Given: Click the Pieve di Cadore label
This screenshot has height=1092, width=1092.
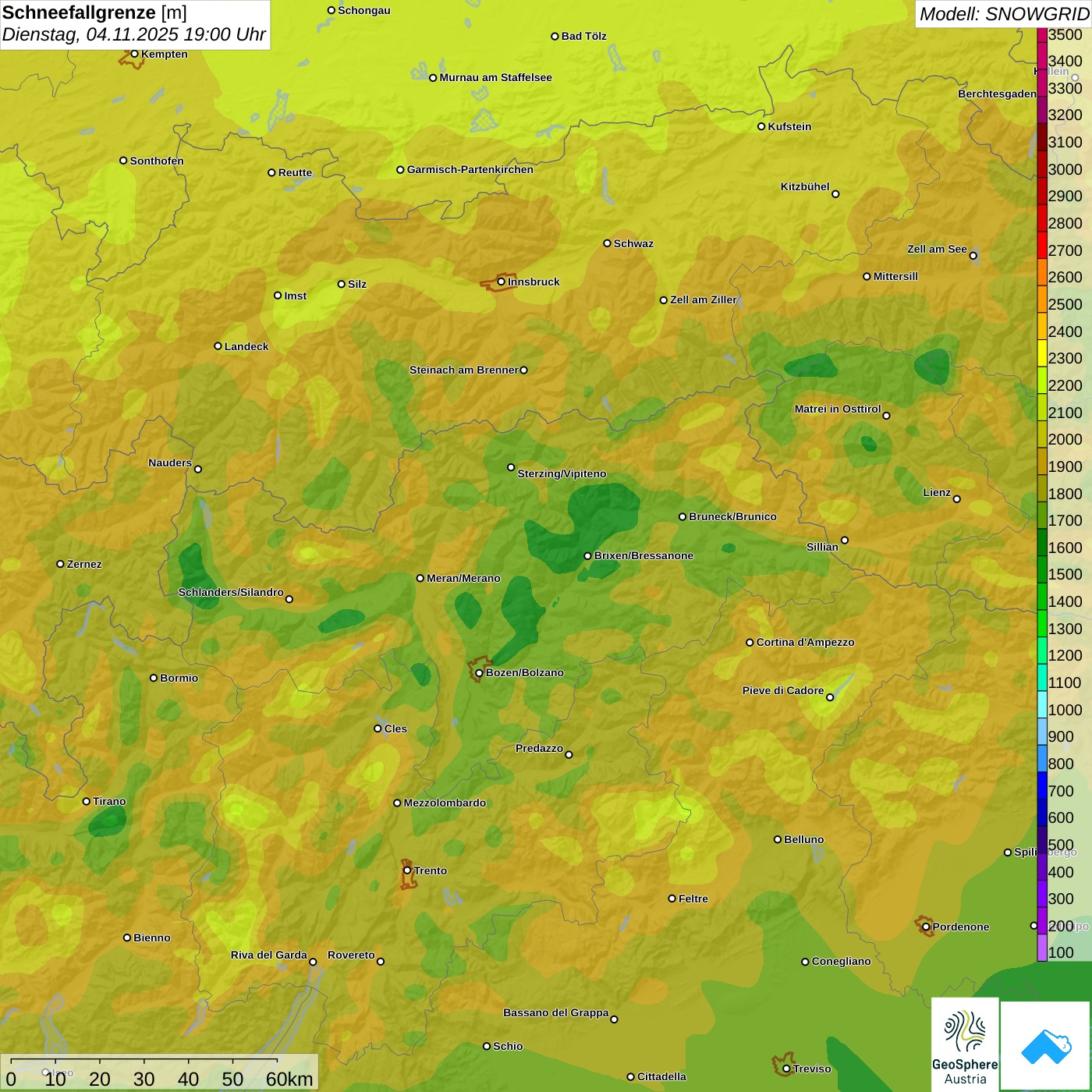Looking at the screenshot, I should tap(783, 690).
